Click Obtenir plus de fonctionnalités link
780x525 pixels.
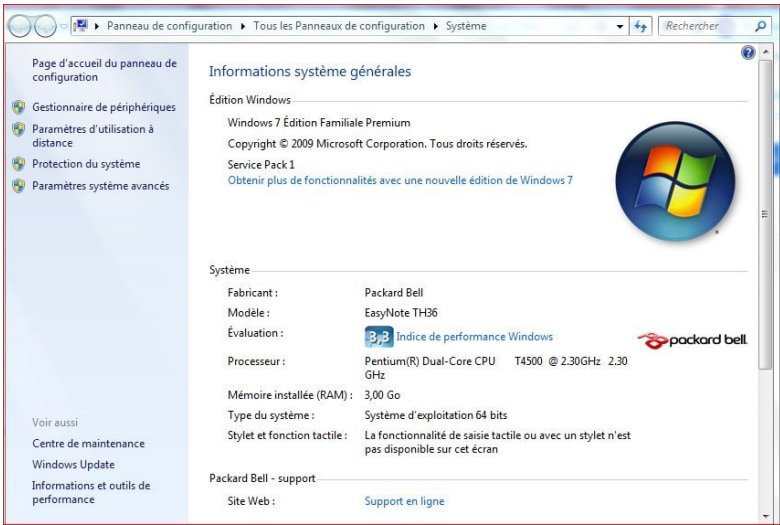pyautogui.click(x=400, y=180)
